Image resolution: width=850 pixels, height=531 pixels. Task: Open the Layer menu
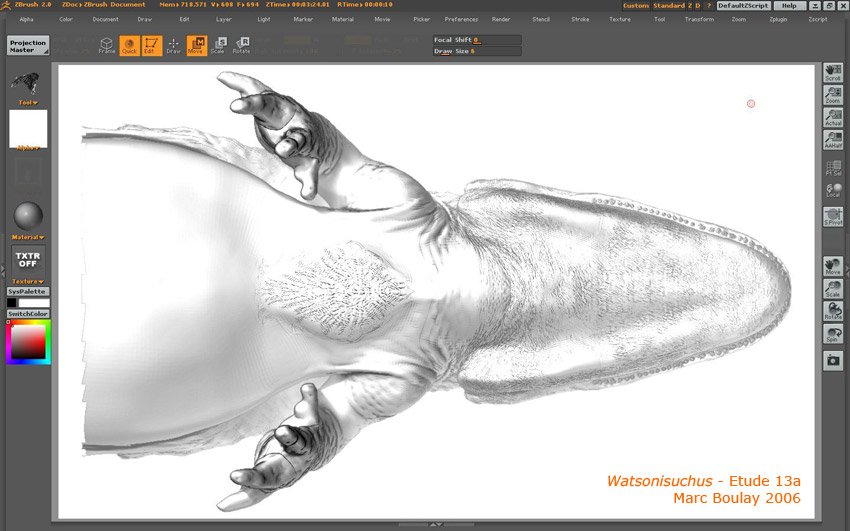(x=224, y=20)
